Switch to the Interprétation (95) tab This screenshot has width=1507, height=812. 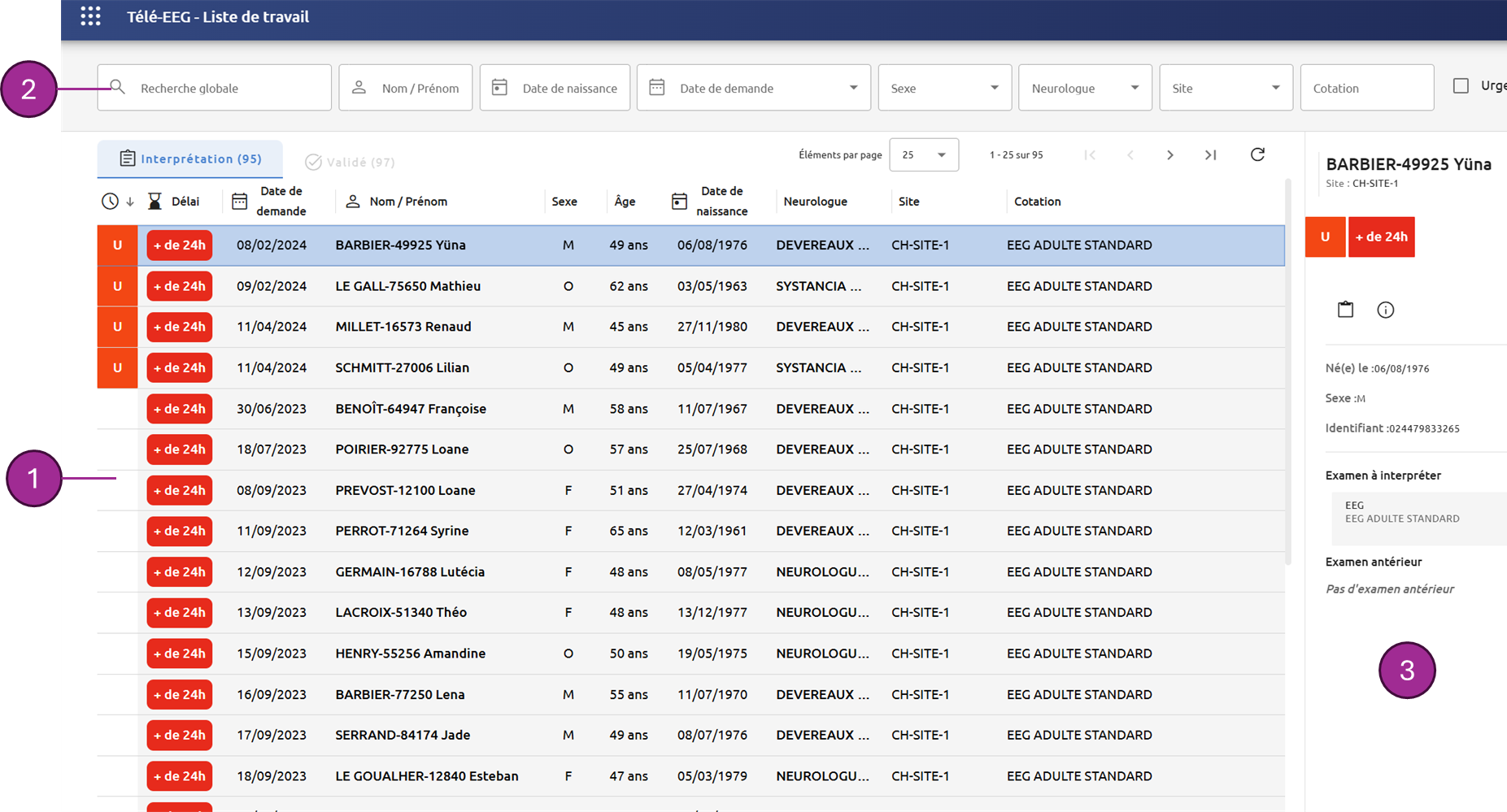(190, 159)
